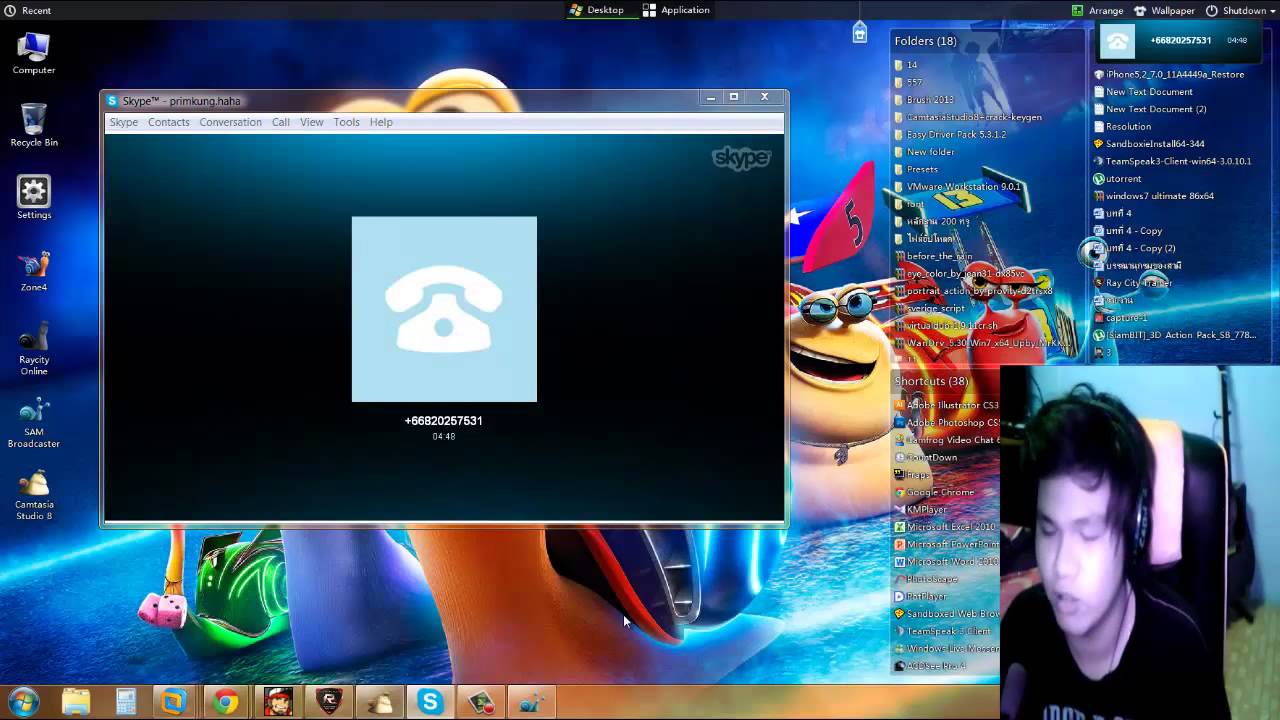Open the Settings gear desktop icon
This screenshot has width=1280, height=720.
34,198
